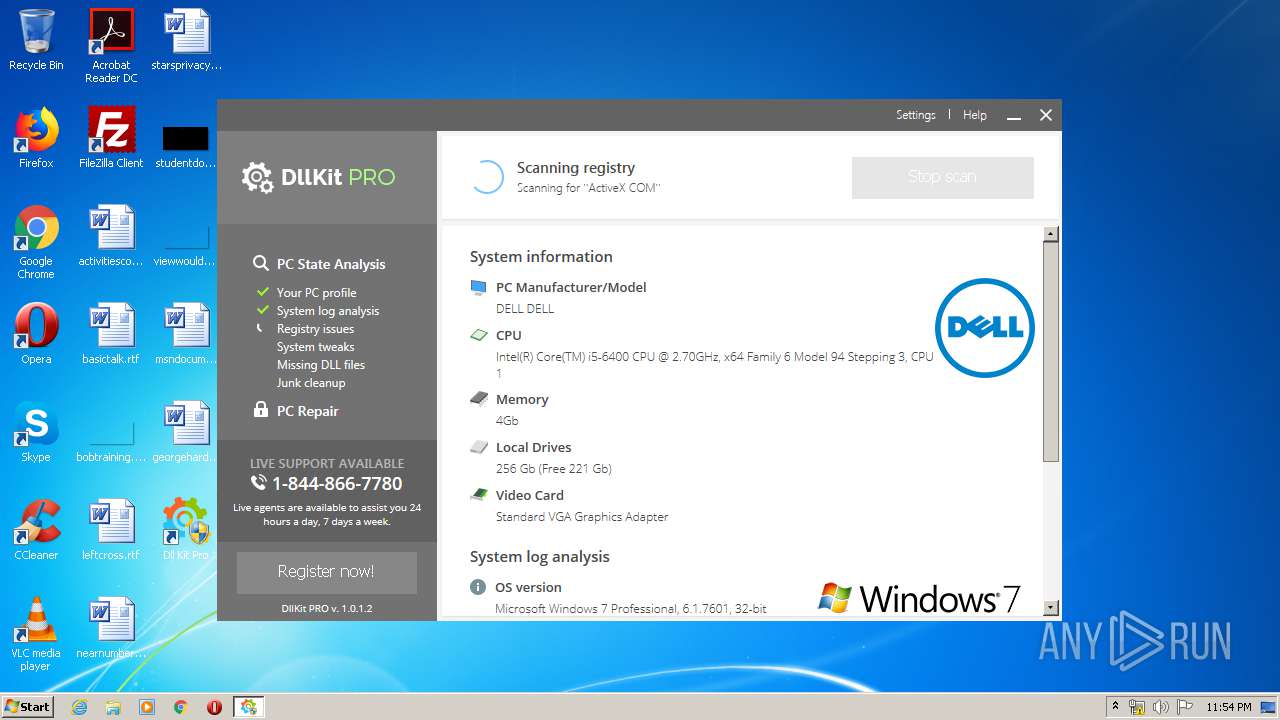Select Registry issues step
1280x720 pixels.
coord(315,329)
